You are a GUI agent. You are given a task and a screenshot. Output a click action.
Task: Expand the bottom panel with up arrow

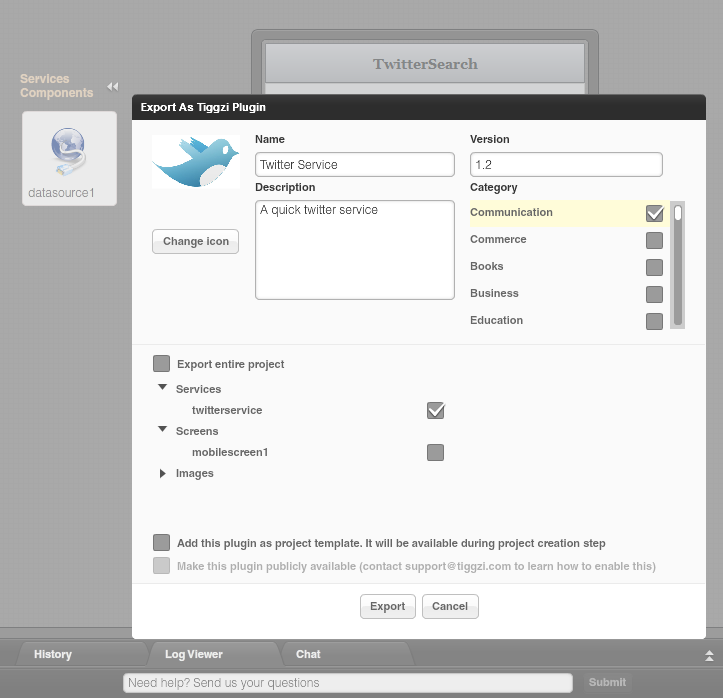click(709, 656)
